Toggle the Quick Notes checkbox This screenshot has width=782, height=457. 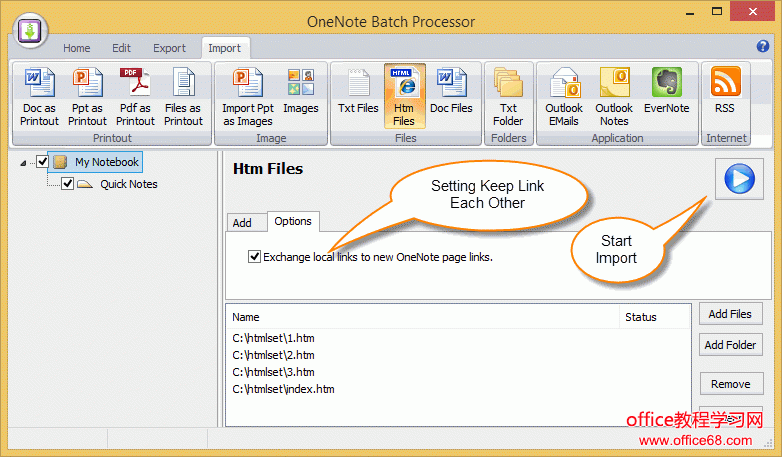68,184
